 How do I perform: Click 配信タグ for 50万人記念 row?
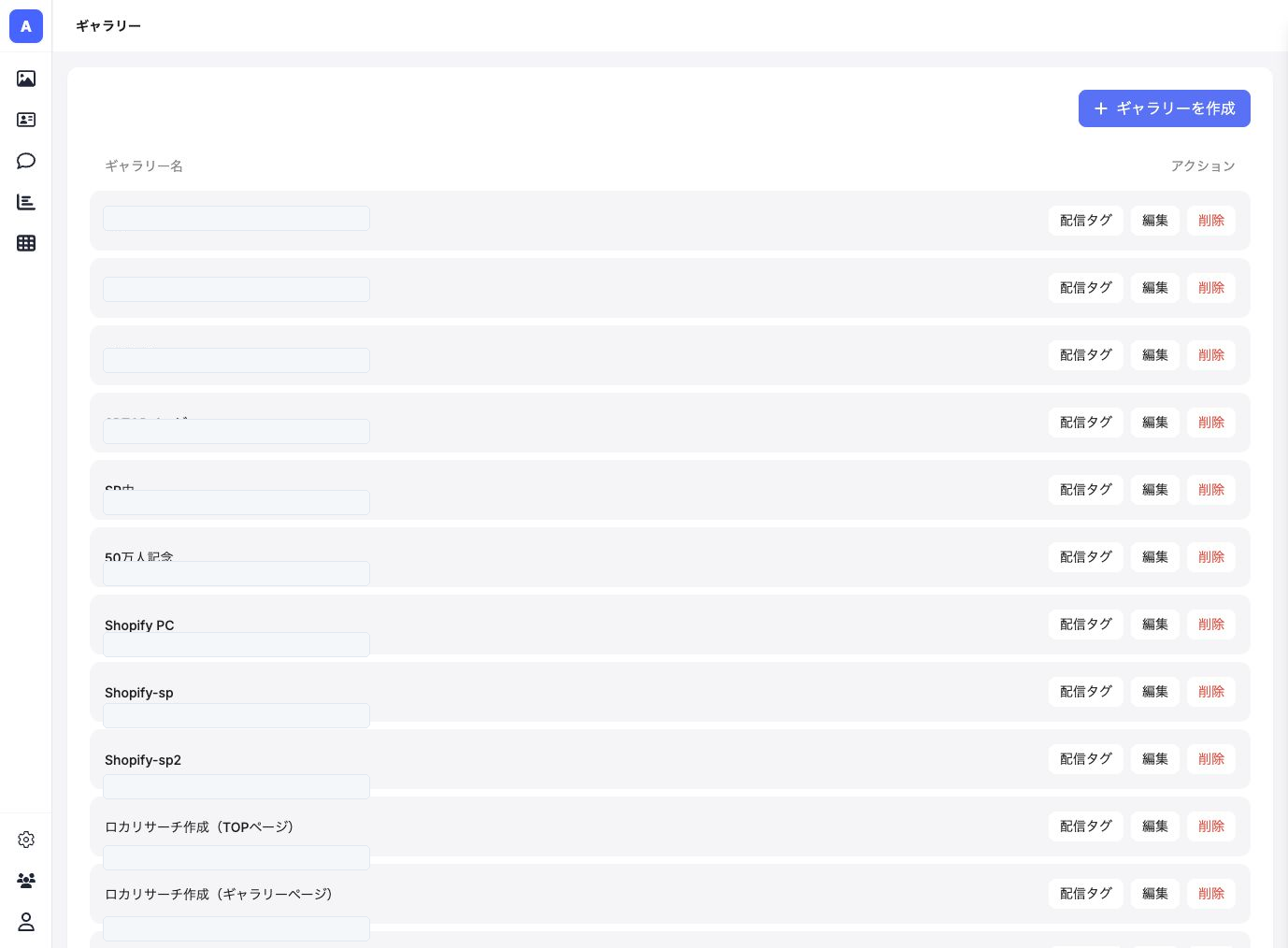pyautogui.click(x=1086, y=557)
